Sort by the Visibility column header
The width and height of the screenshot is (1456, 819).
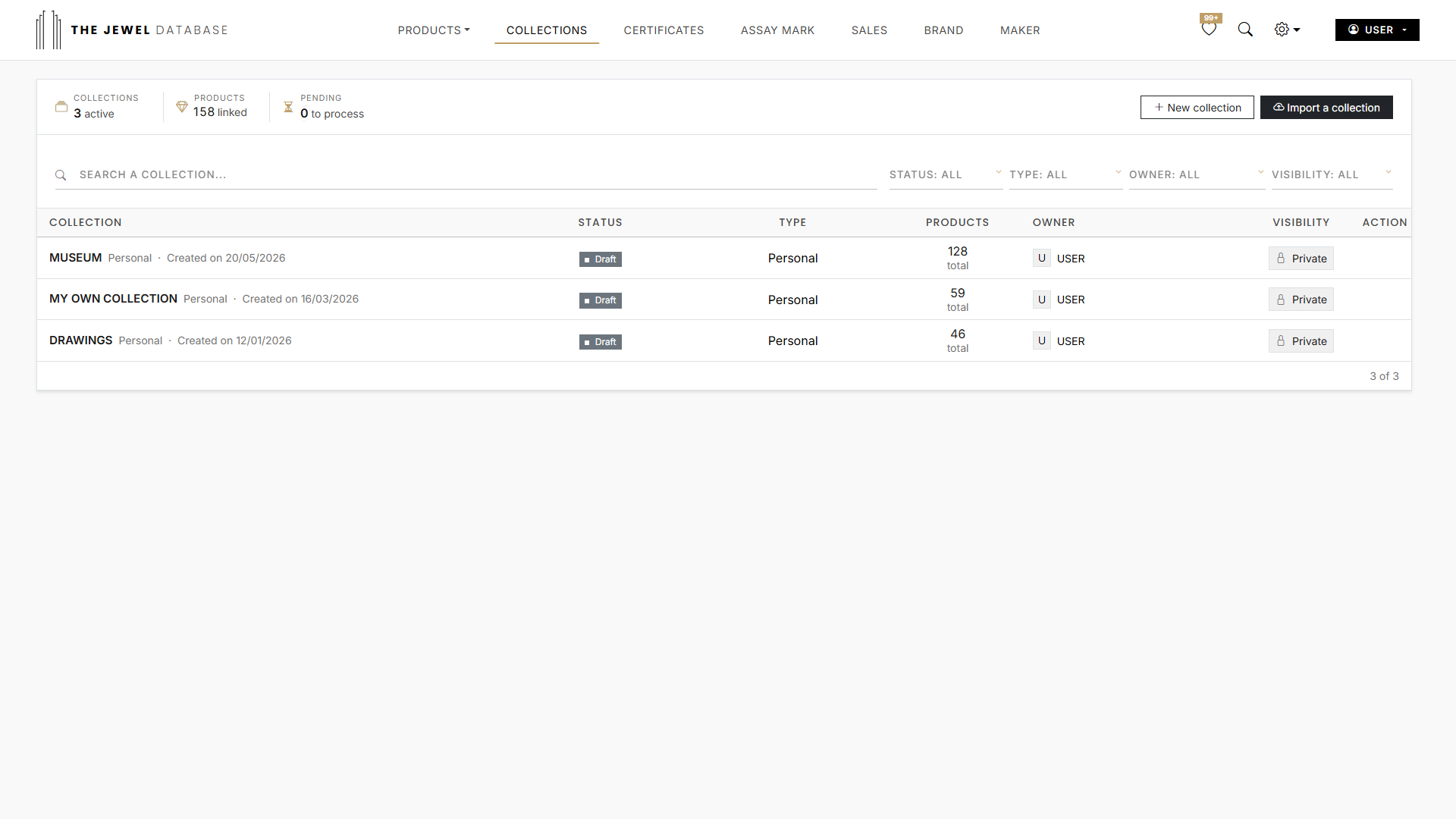(x=1301, y=222)
